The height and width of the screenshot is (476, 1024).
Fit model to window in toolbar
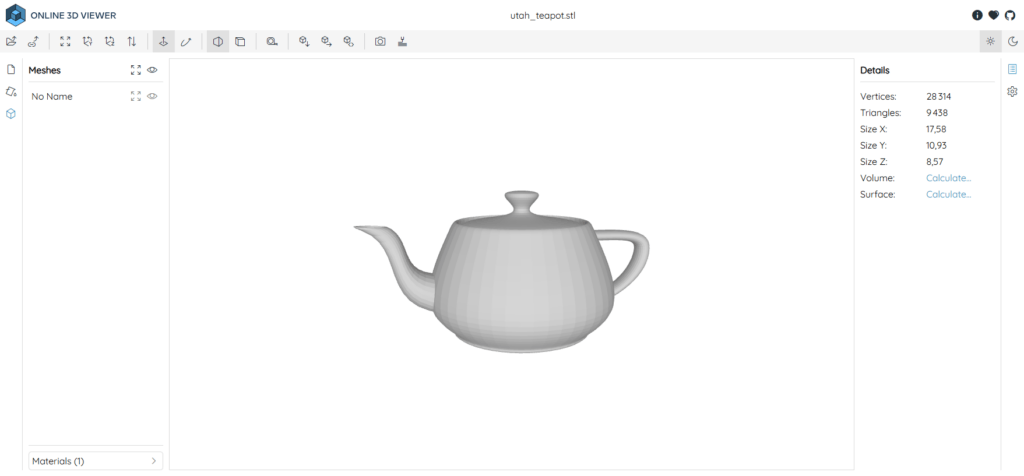65,42
